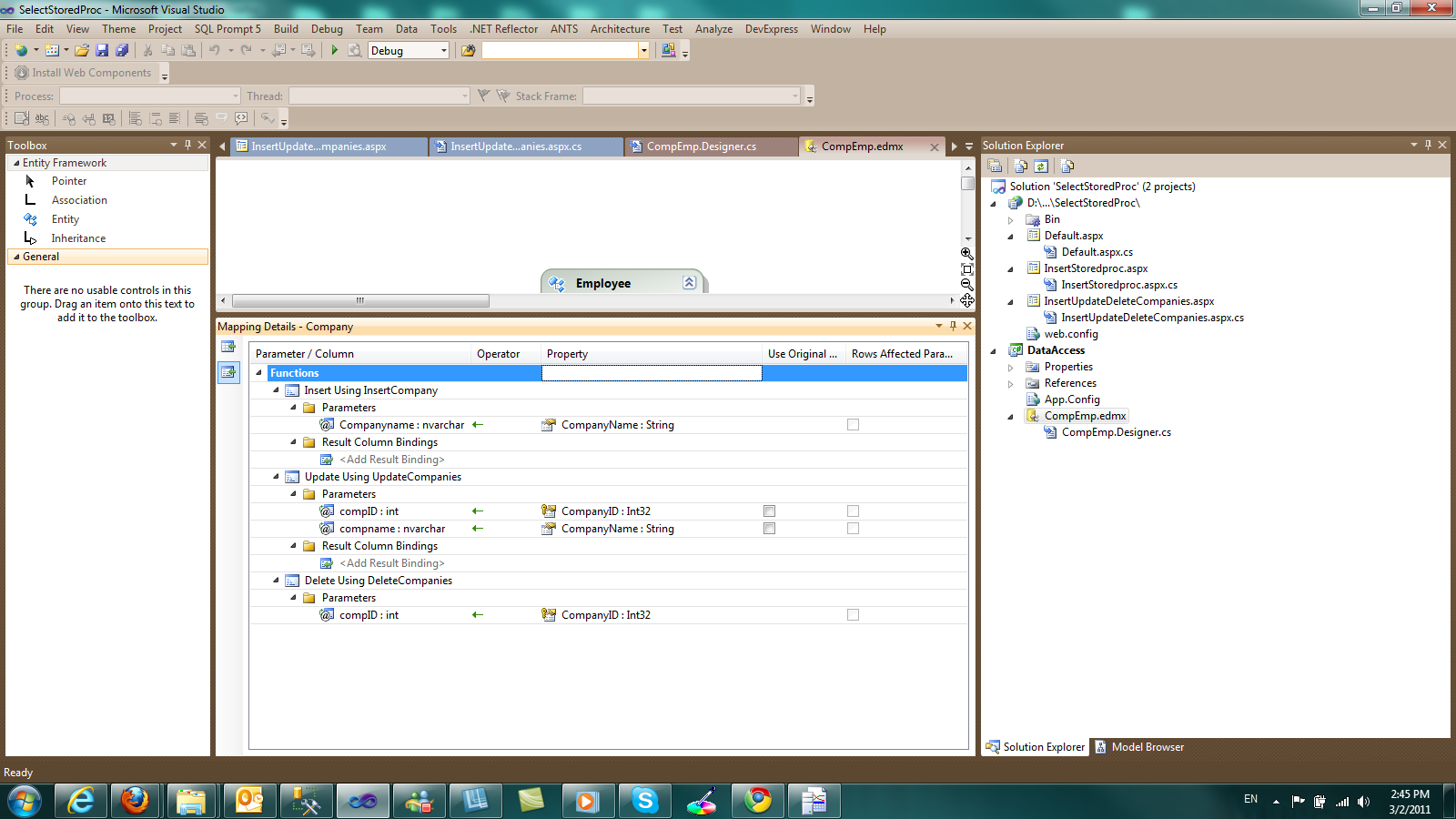Click Map Entity to Tables icon
This screenshot has width=1456, height=819.
coord(228,347)
